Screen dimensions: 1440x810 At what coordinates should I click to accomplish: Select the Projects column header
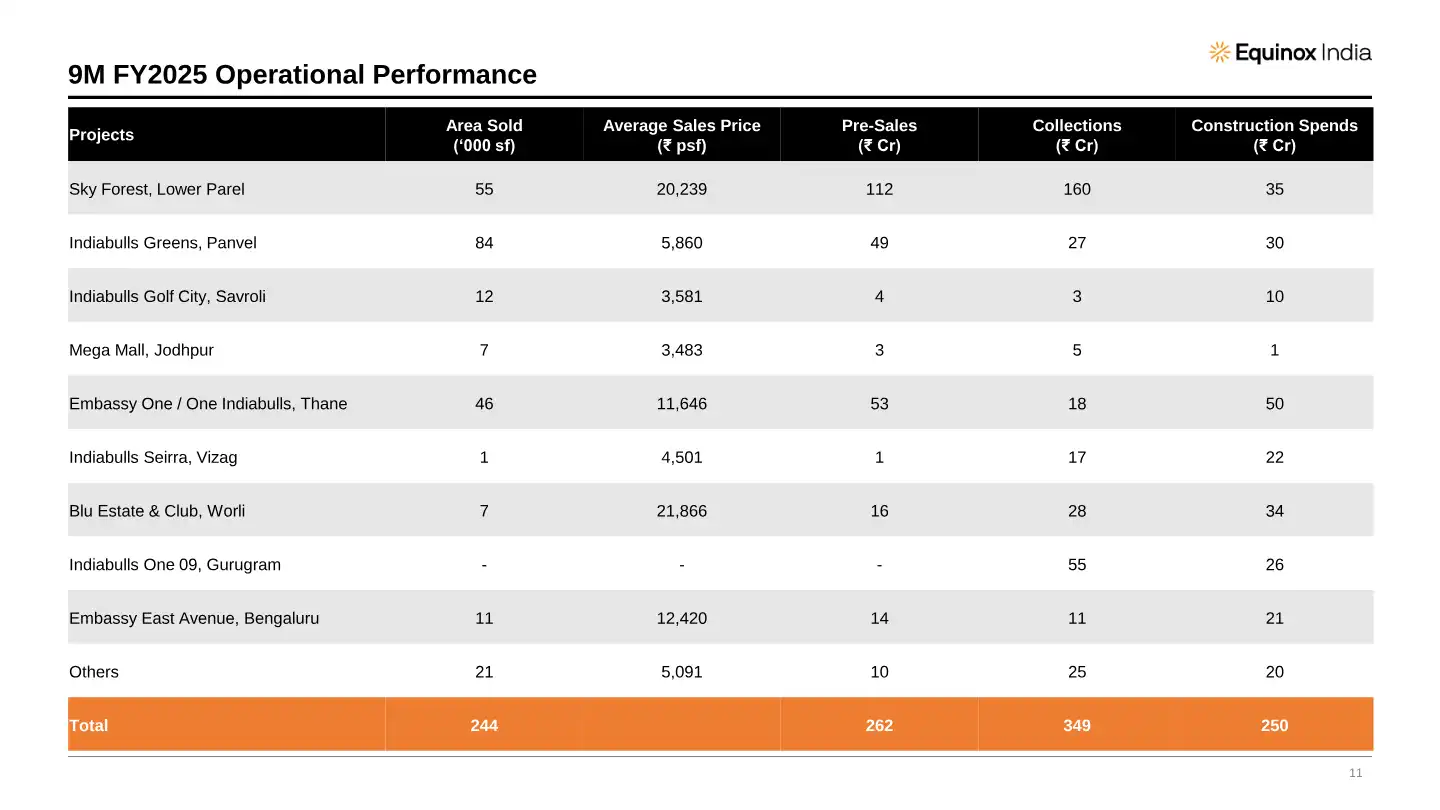[x=101, y=135]
